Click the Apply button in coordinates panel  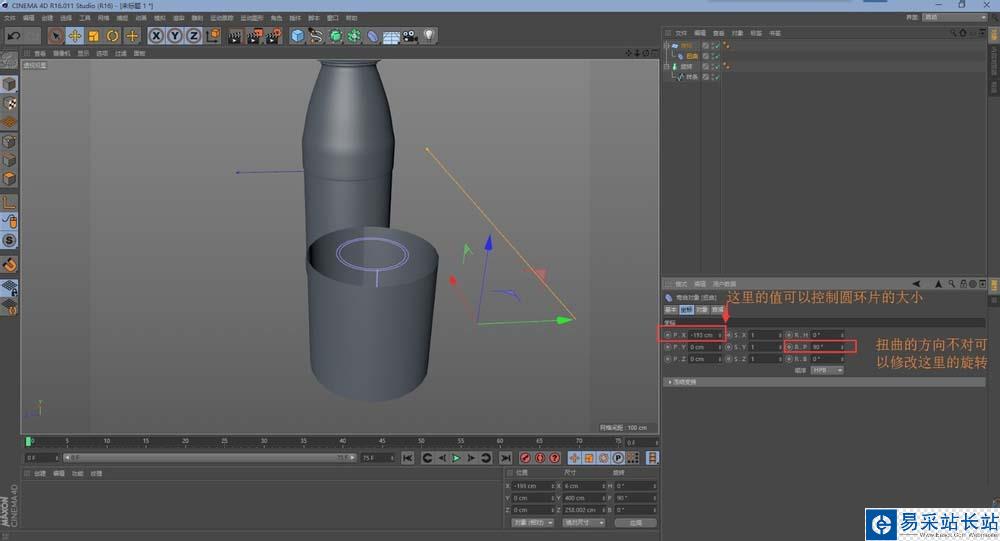click(635, 522)
